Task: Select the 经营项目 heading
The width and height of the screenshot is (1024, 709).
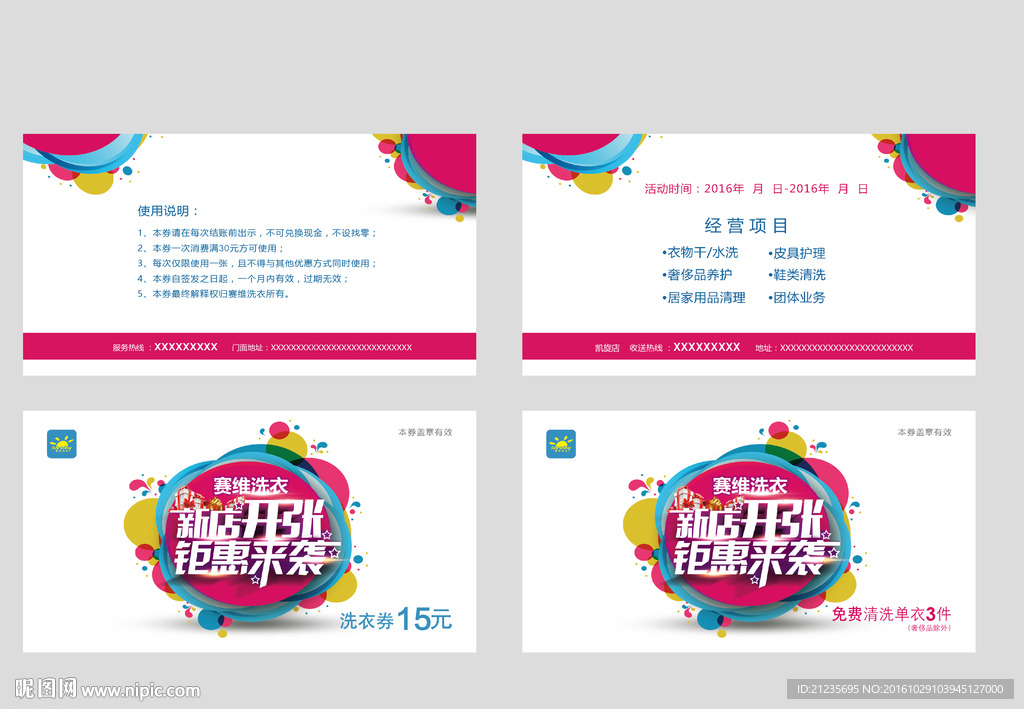Action: (x=746, y=226)
